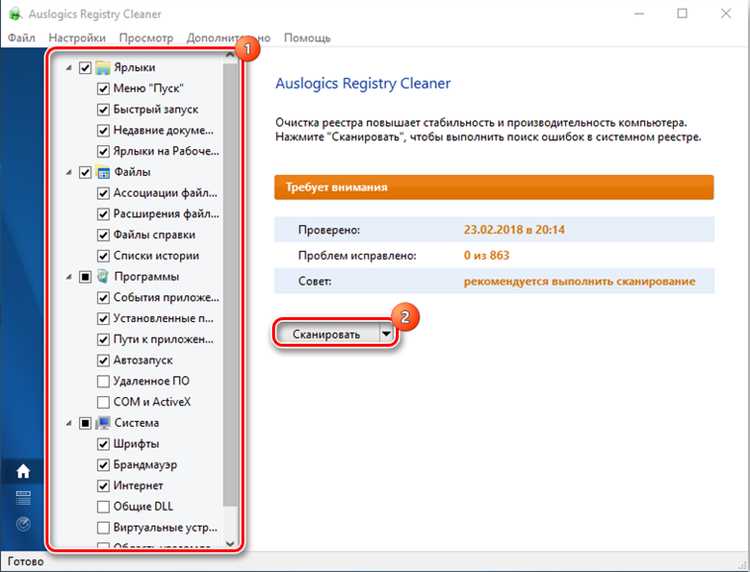Image resolution: width=750 pixels, height=572 pixels.
Task: Click the Auslogics Registry Cleaner heading
Action: point(363,83)
